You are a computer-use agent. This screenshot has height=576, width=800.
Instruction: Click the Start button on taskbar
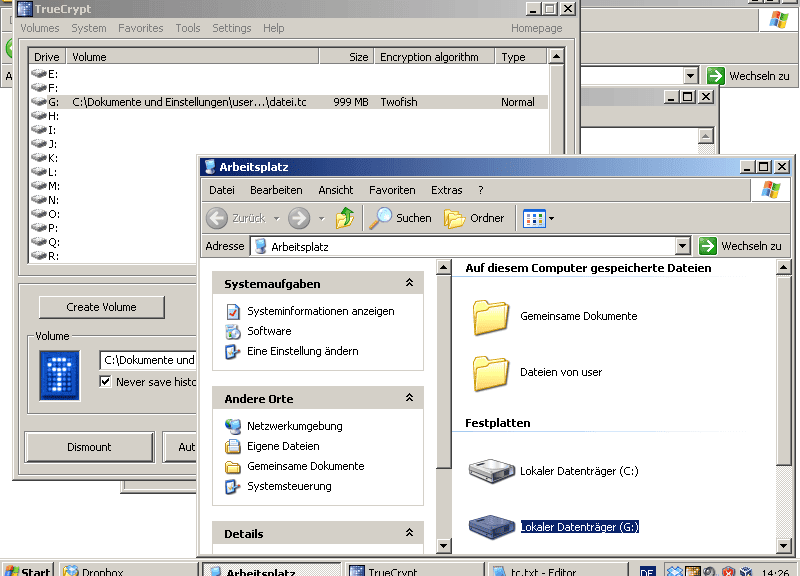pos(28,570)
